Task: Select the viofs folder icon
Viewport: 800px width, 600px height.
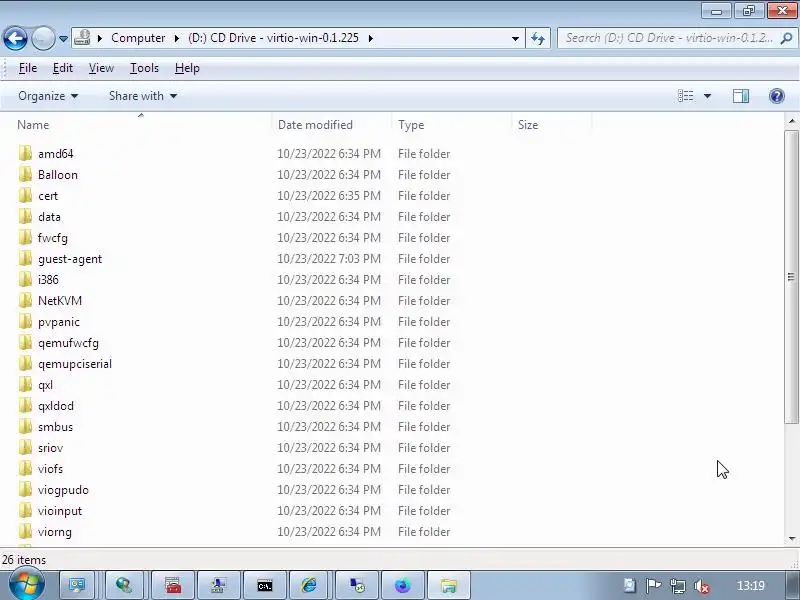Action: [25, 468]
